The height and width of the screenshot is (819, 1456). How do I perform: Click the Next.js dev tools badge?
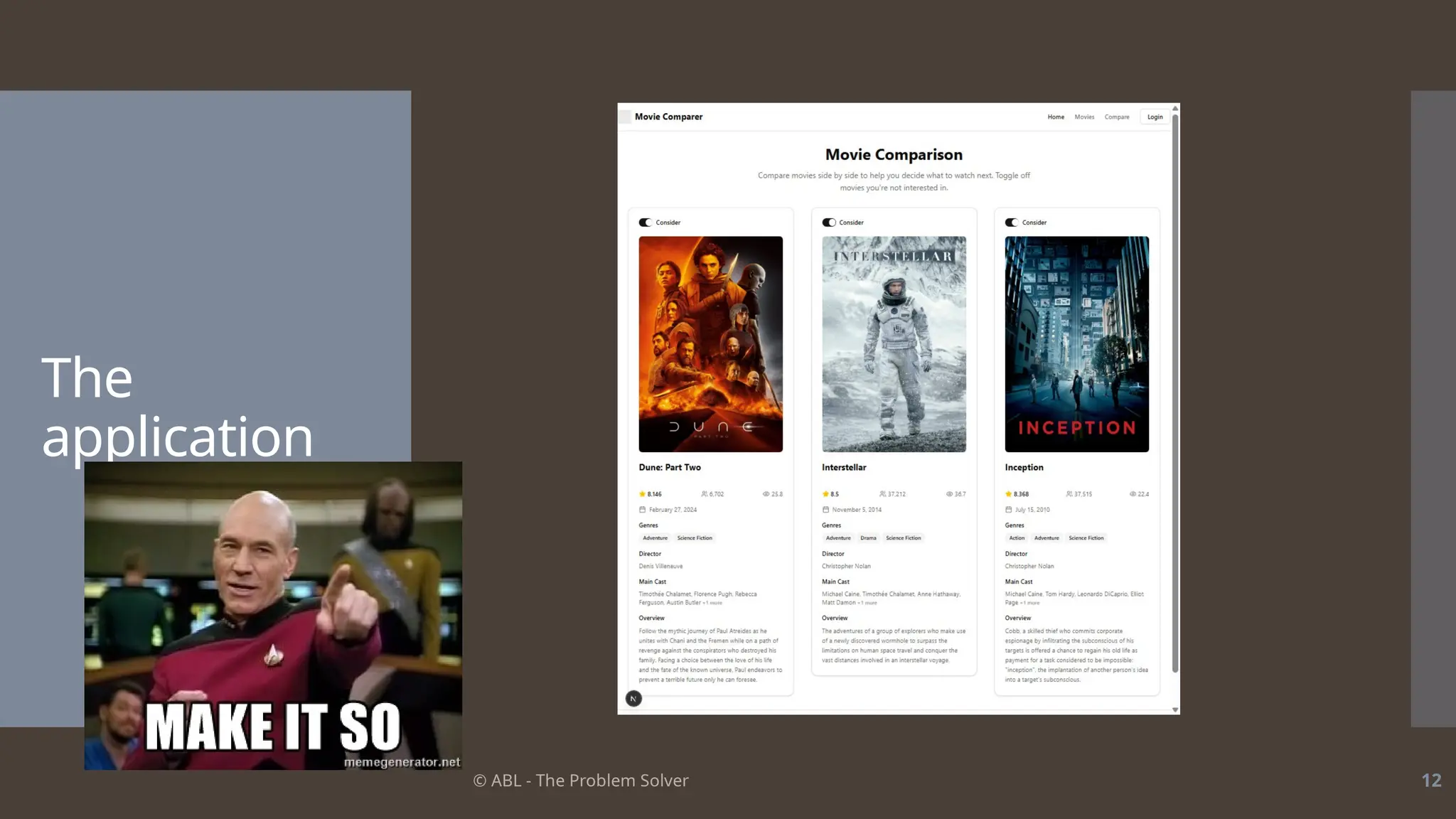[633, 699]
